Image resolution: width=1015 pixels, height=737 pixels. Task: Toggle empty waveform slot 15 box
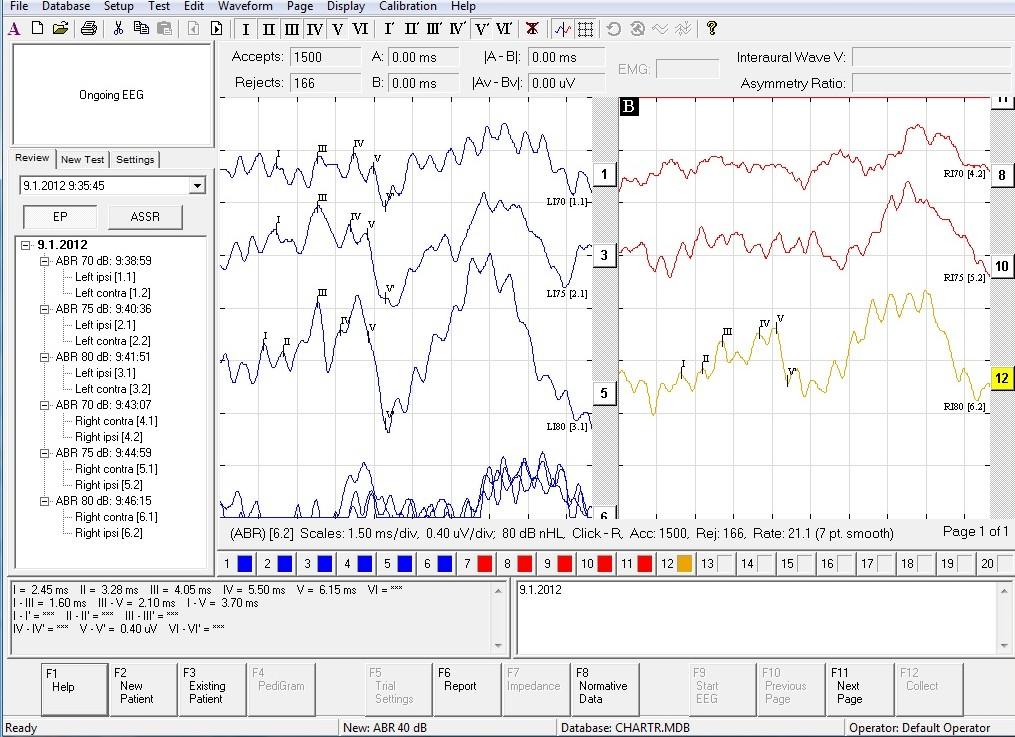[805, 564]
